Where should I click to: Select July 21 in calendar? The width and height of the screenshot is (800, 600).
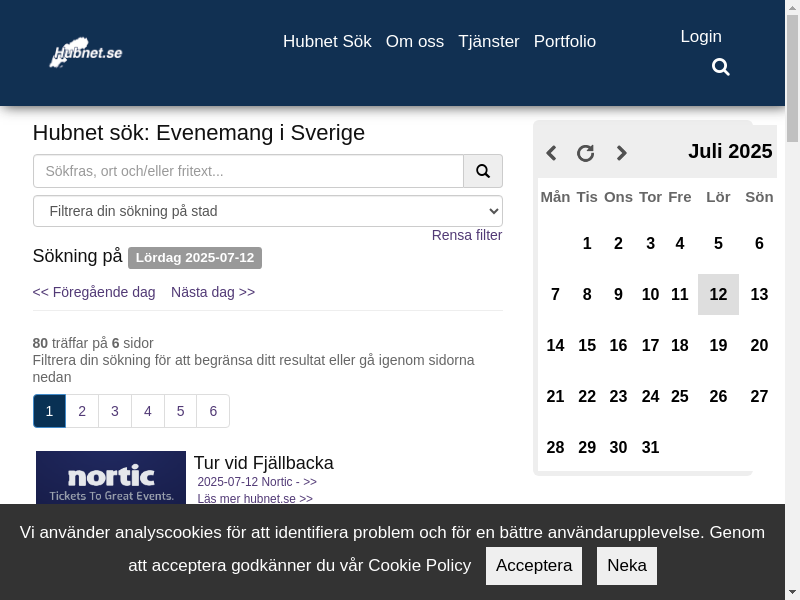555,396
